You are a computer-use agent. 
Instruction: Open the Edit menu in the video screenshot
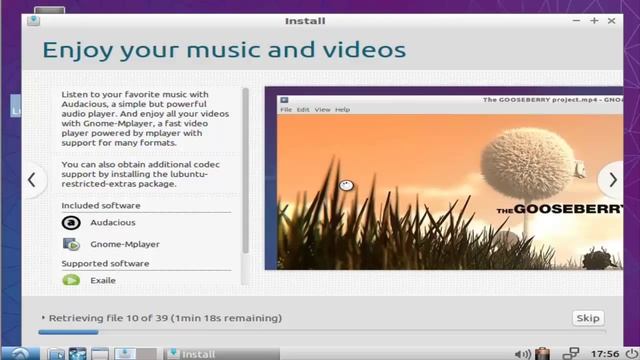tap(303, 109)
